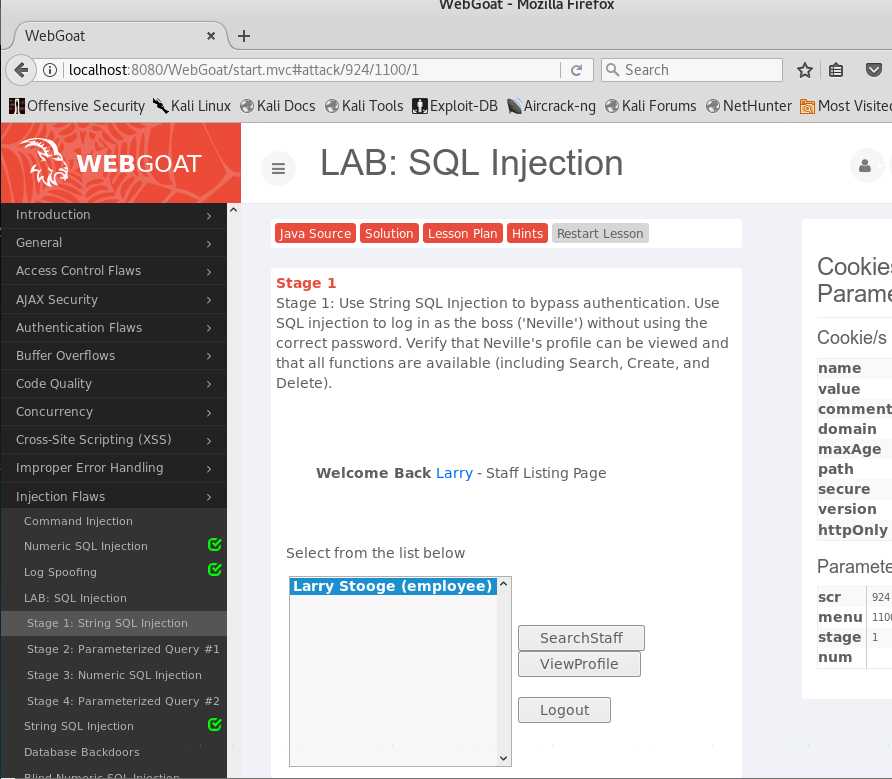
Task: Click the hamburger menu toggle button
Action: click(278, 169)
